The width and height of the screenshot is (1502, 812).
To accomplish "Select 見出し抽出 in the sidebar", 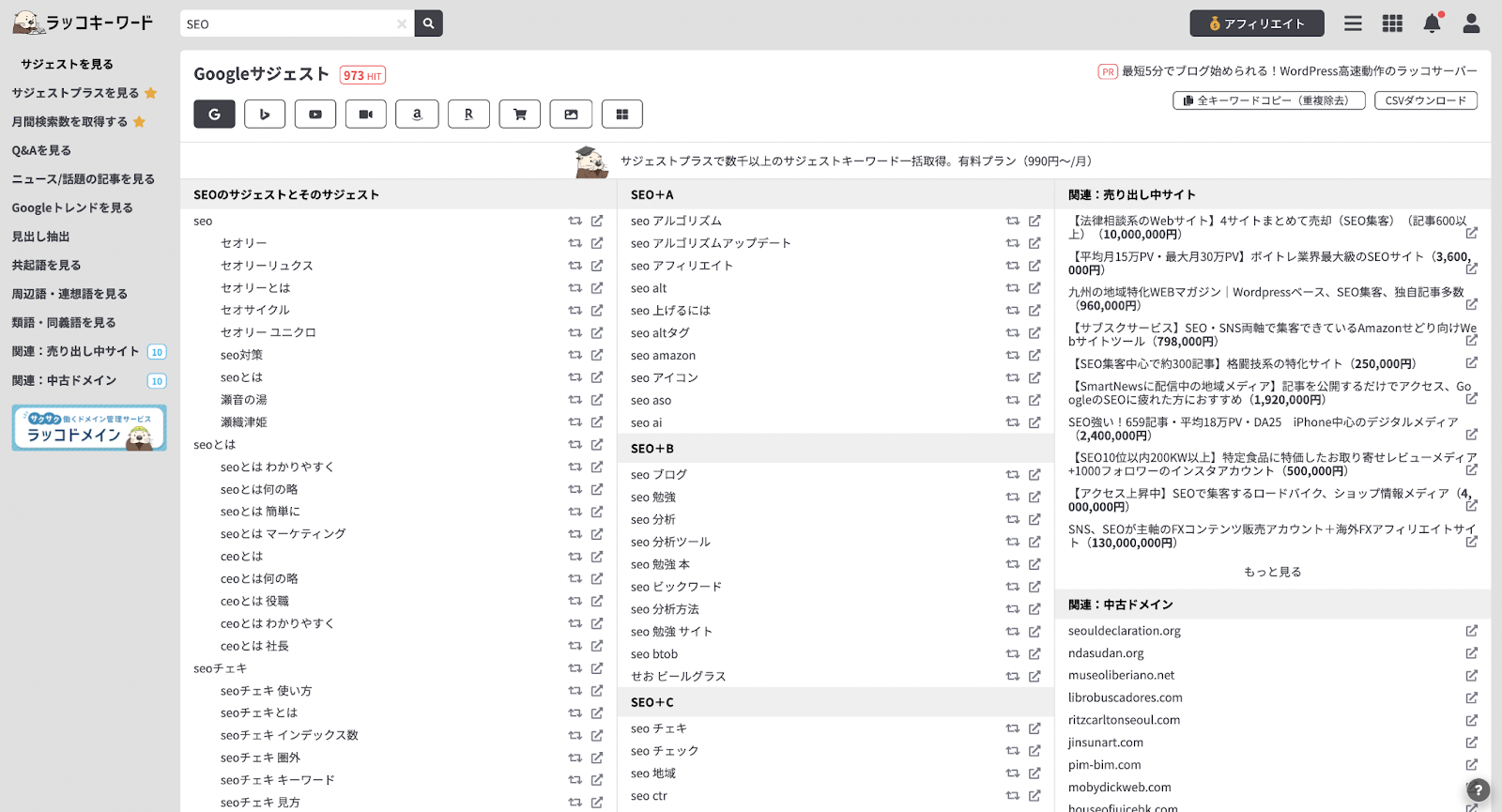I will point(40,237).
